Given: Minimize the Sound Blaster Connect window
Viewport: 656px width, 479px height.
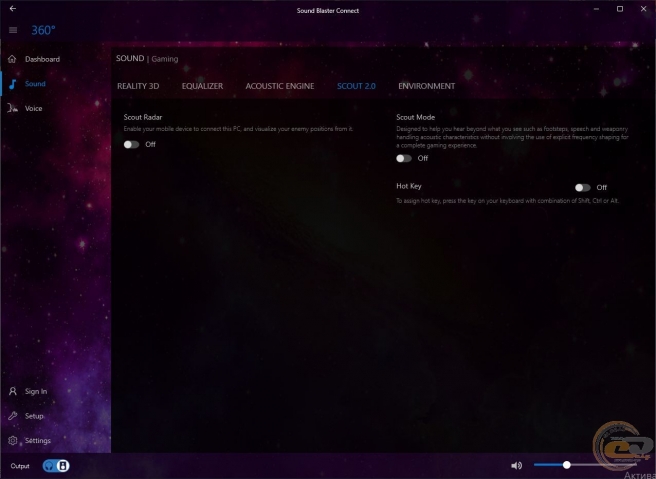Looking at the screenshot, I should tap(597, 9).
